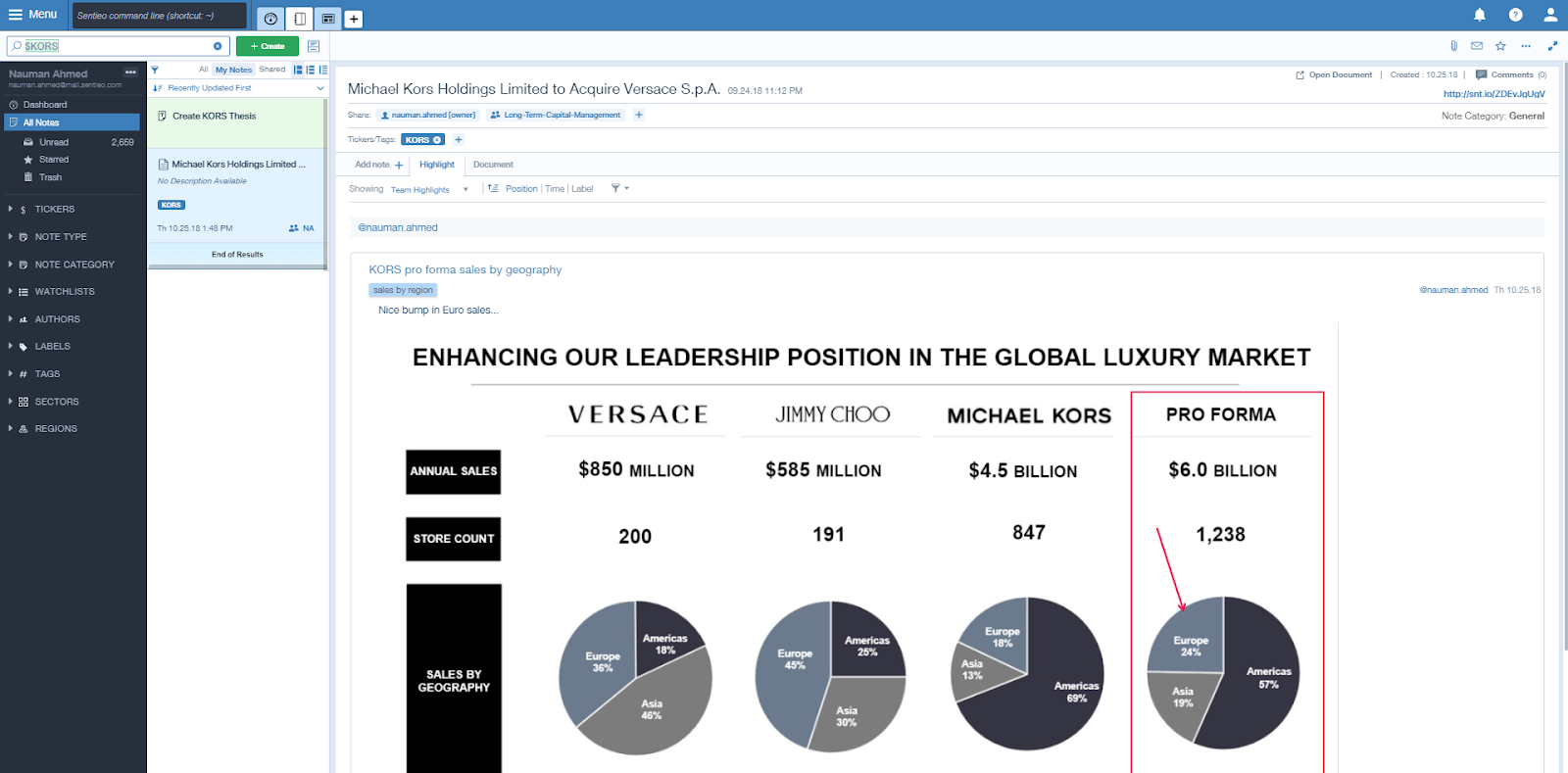
Task: Switch to detailed list layout icon
Action: [x=298, y=70]
